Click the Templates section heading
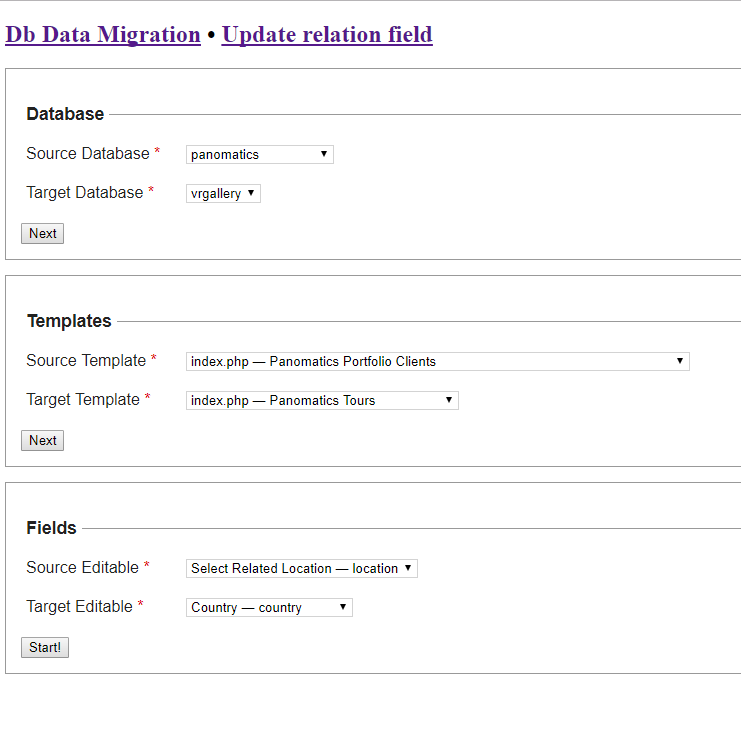The height and width of the screenshot is (730, 741). tap(69, 321)
